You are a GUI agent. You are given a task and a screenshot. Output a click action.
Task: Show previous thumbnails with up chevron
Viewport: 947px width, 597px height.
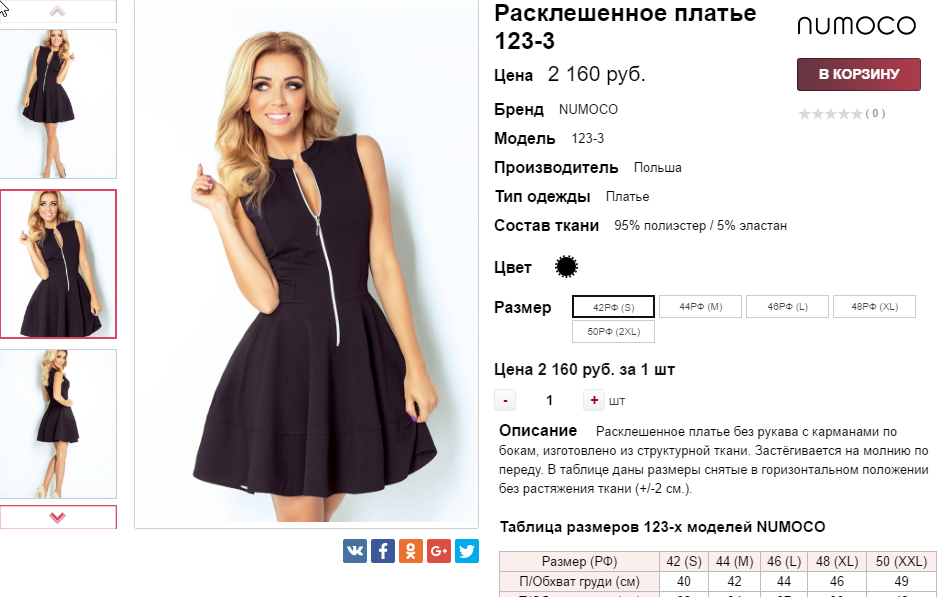tap(57, 11)
